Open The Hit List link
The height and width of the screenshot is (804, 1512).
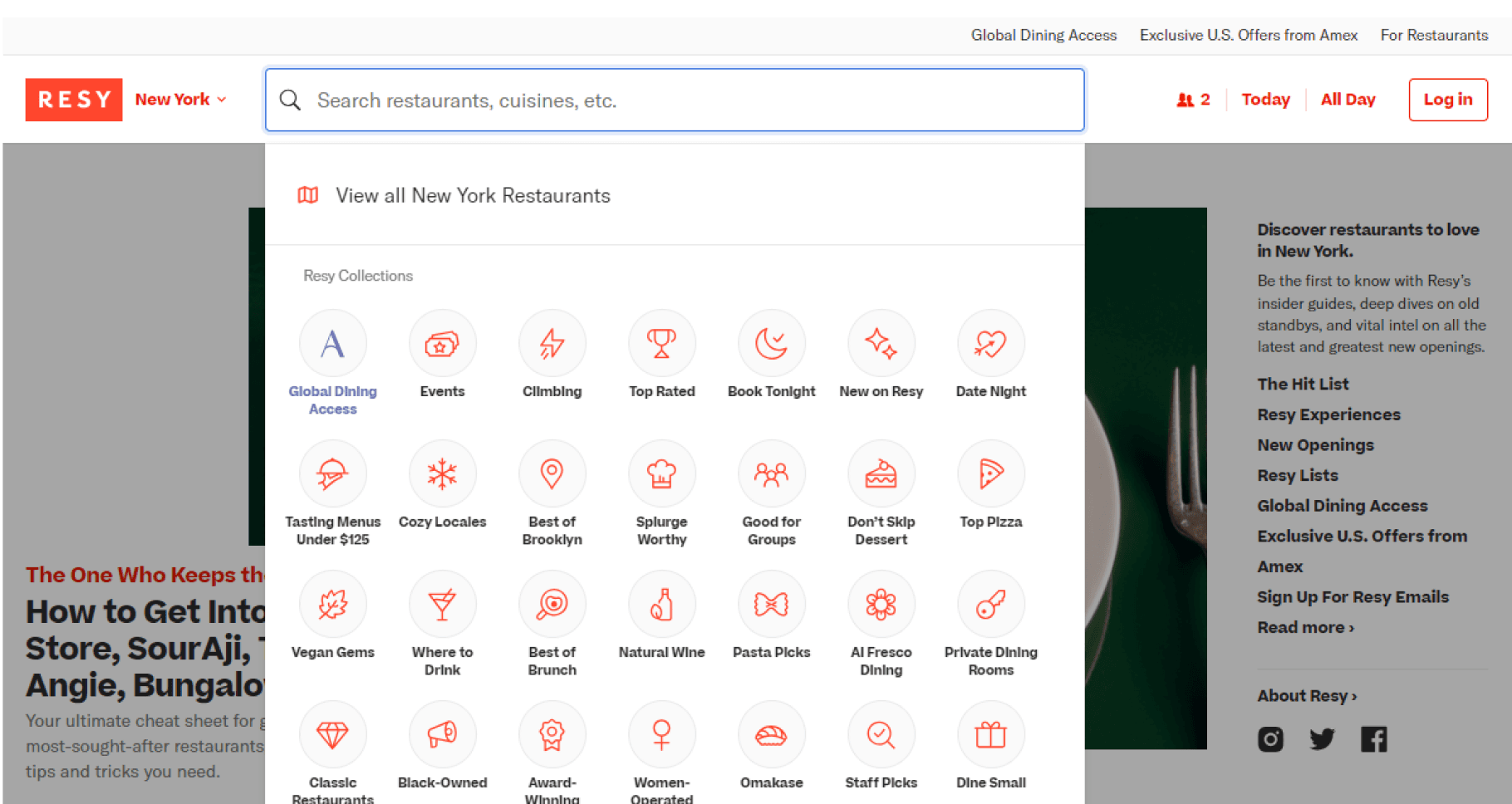point(1303,384)
